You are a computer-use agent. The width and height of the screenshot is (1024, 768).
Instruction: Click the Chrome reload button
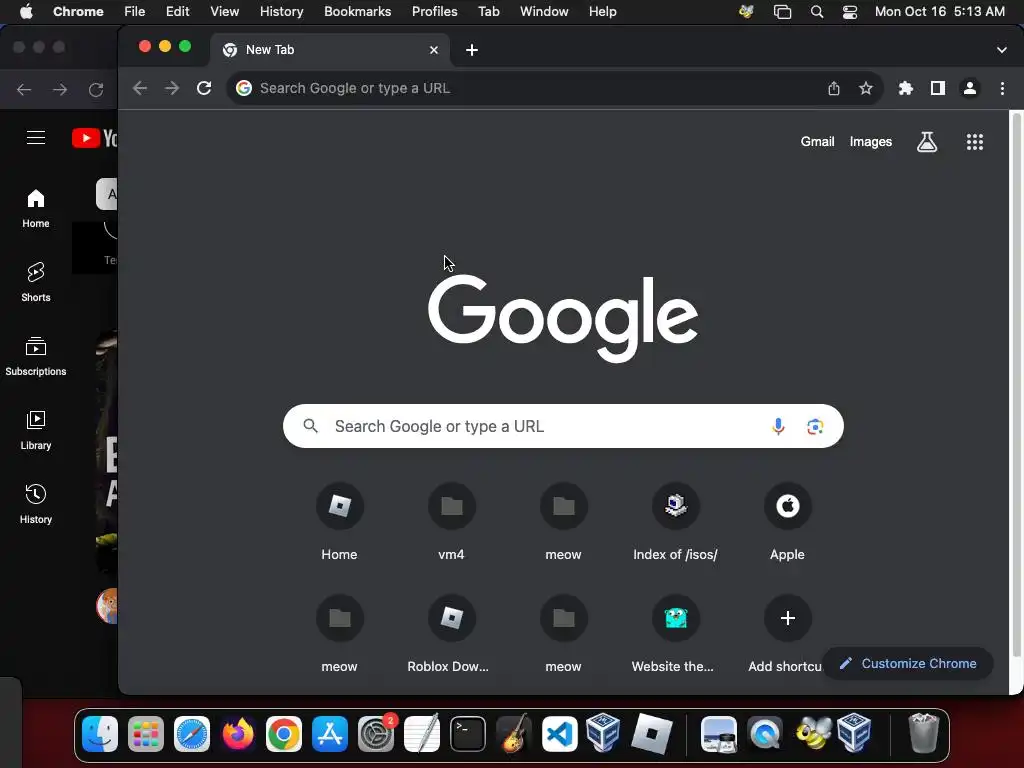[x=204, y=88]
